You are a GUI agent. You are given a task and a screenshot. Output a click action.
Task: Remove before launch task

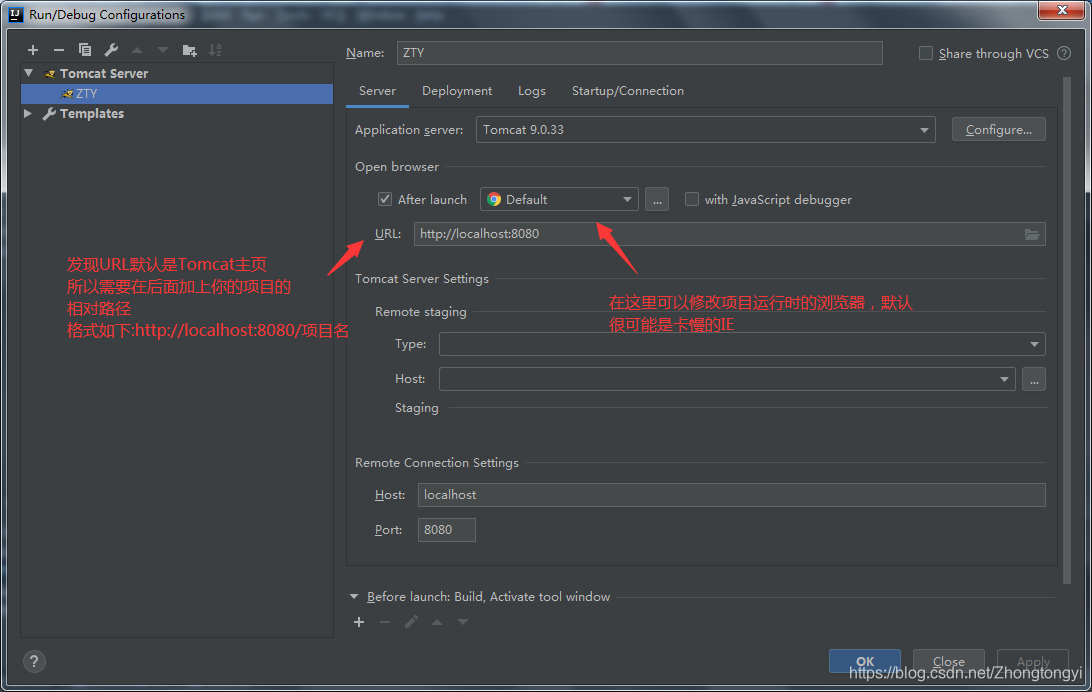384,622
